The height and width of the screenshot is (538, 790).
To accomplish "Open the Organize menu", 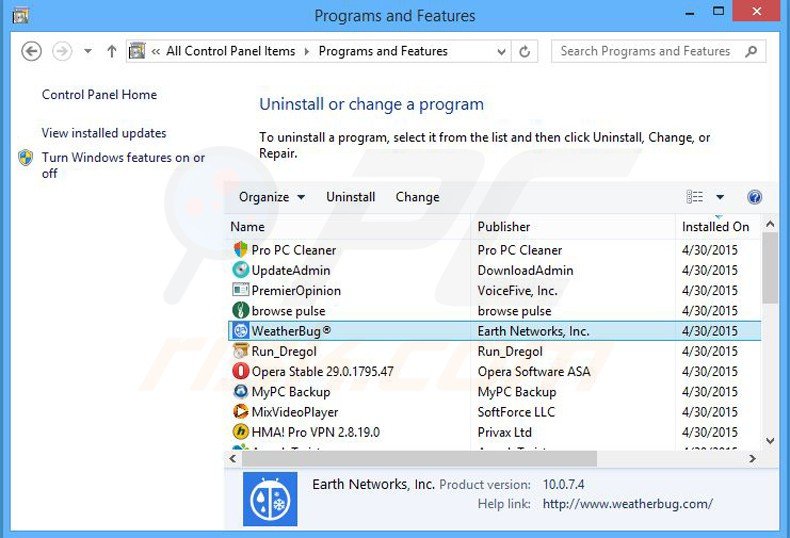I will [271, 197].
